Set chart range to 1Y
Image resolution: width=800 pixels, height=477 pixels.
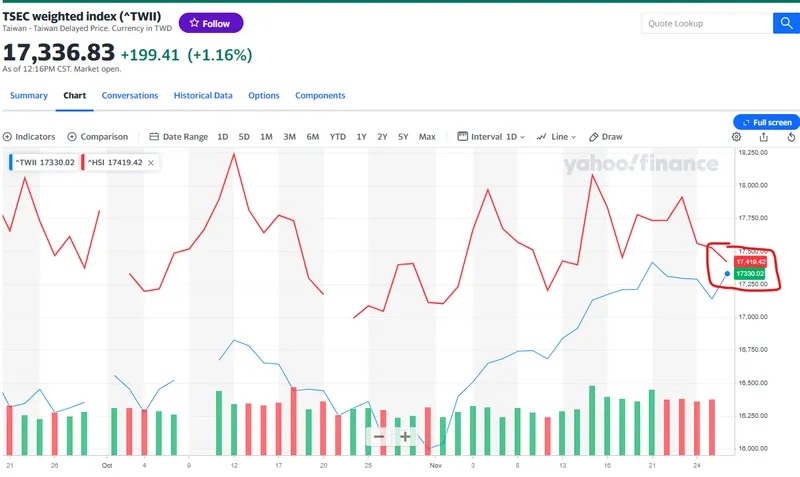(x=361, y=137)
